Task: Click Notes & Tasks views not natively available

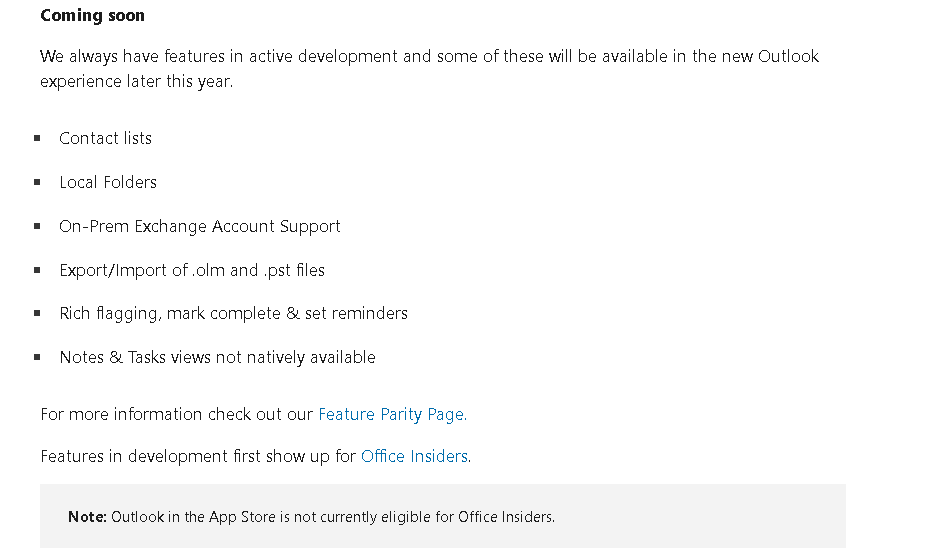Action: click(x=217, y=358)
